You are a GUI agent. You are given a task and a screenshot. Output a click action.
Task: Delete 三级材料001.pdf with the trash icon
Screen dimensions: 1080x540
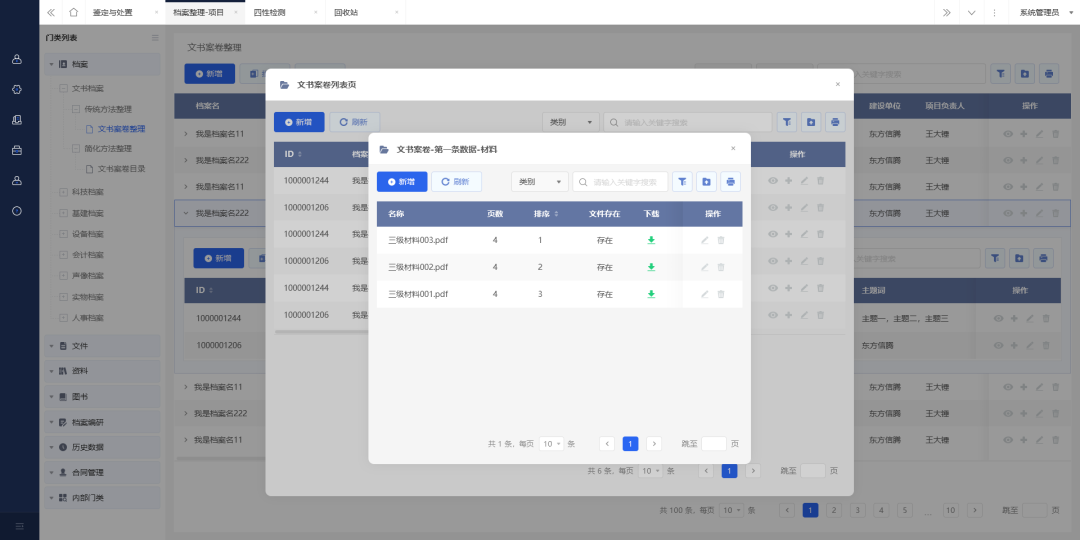coord(721,294)
